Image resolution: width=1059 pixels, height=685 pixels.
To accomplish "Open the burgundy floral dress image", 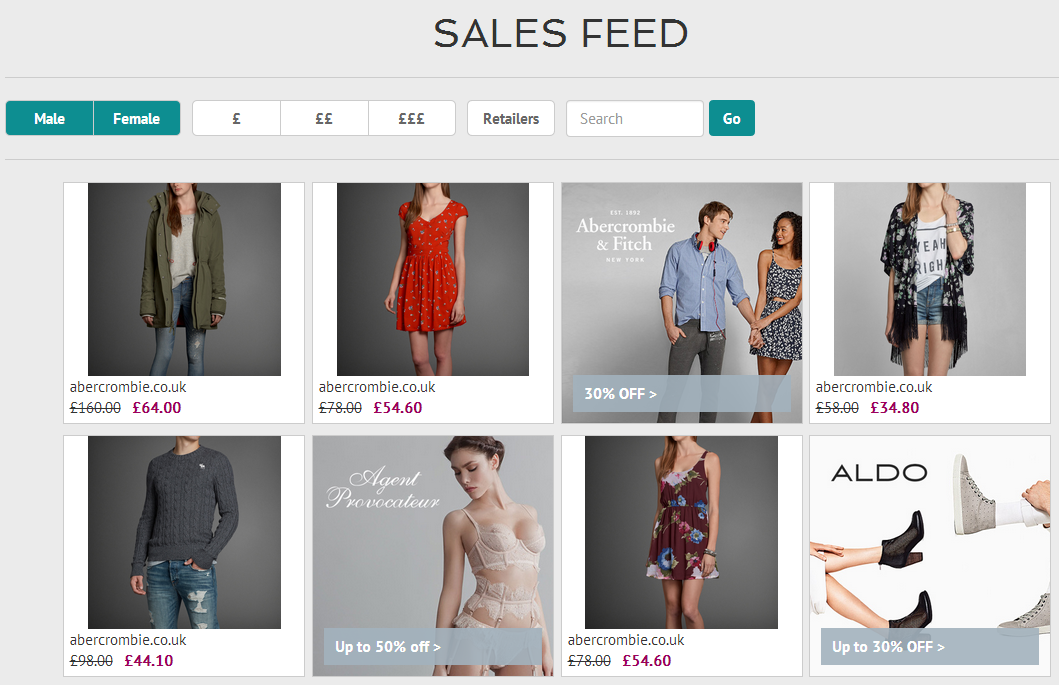I will pyautogui.click(x=681, y=532).
